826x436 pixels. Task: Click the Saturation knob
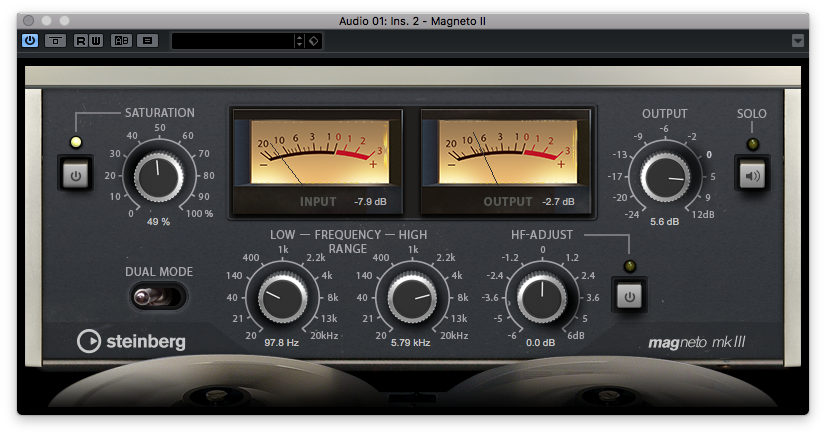point(159,176)
